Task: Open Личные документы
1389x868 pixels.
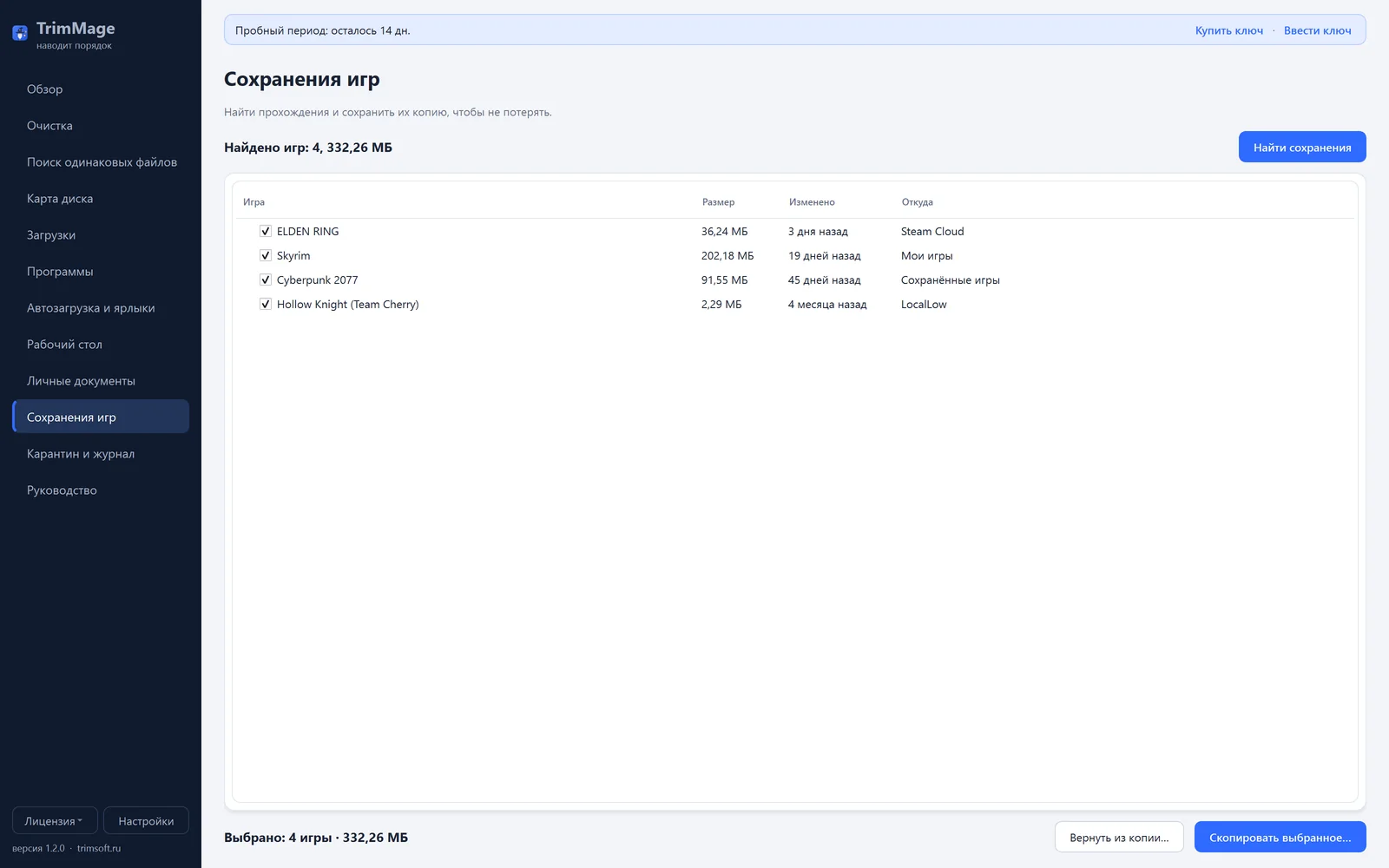Action: [x=101, y=381]
